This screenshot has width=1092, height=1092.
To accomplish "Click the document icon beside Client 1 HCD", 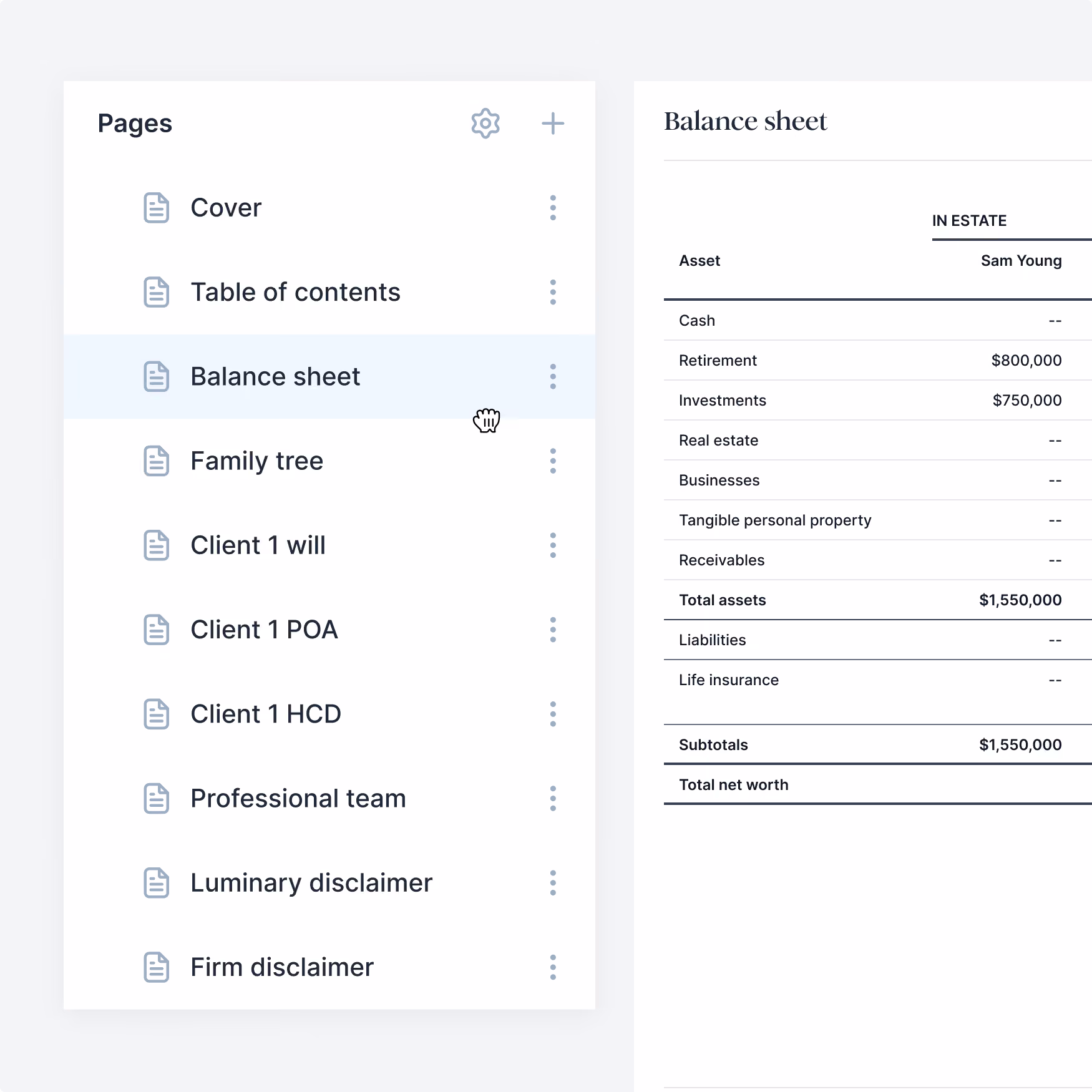I will pyautogui.click(x=157, y=714).
